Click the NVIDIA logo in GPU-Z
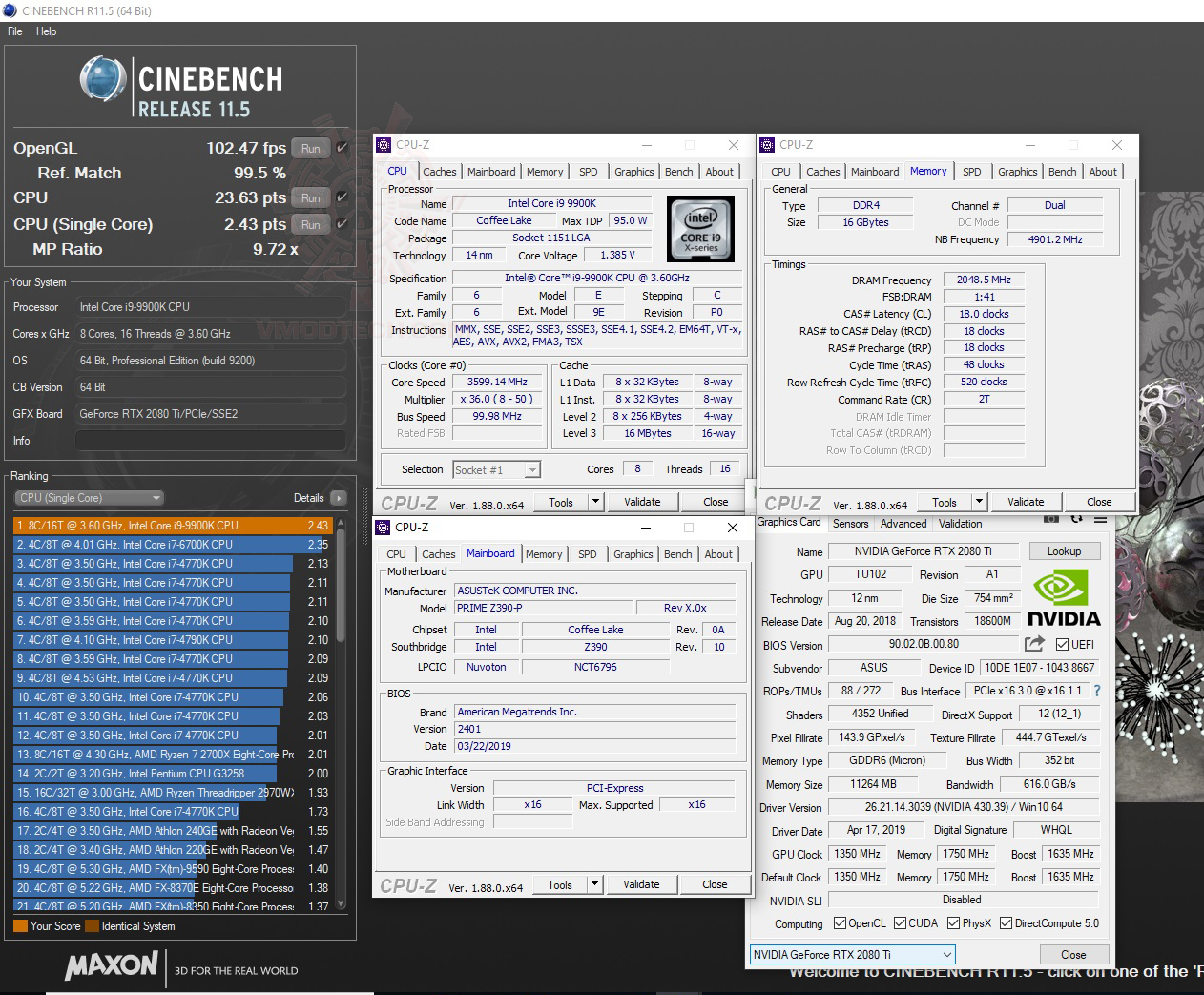This screenshot has width=1204, height=995. point(1066,598)
